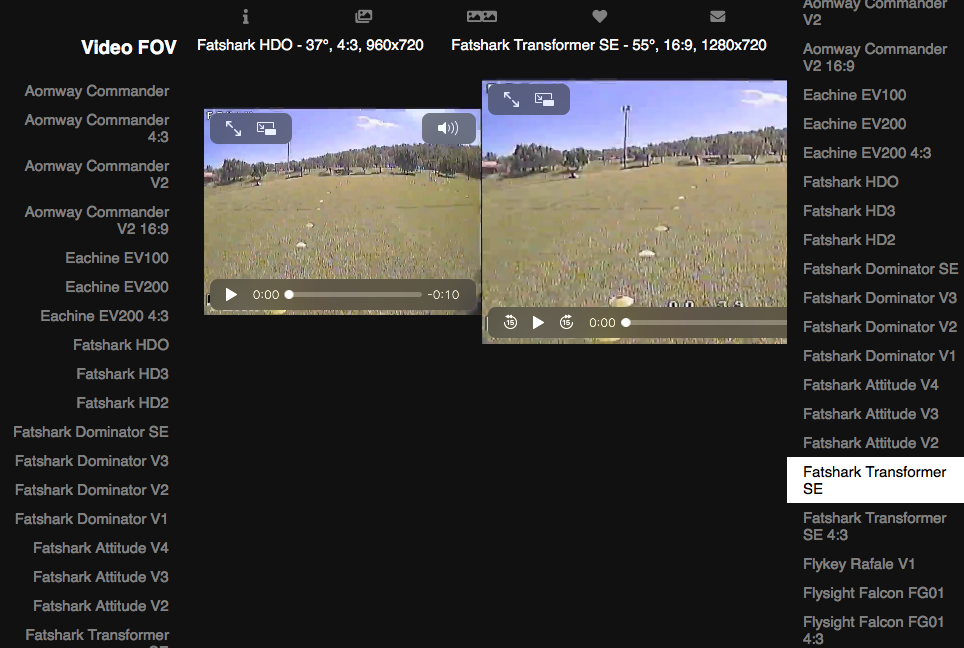Pick Eachine EV200 4:3 in the left list
Viewport: 964px width, 648px height.
pyautogui.click(x=105, y=315)
